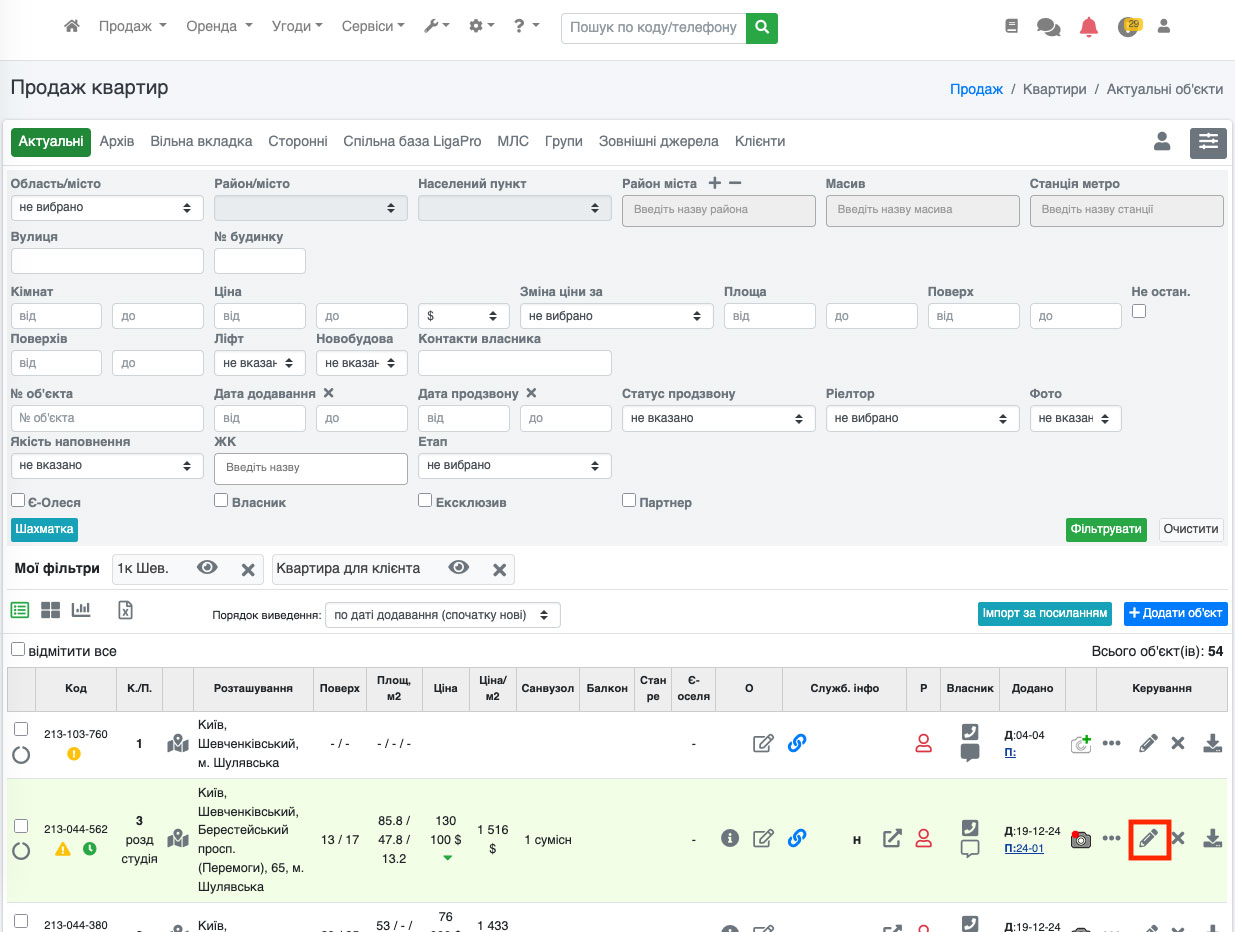Open the Область/місто dropdown
1235x932 pixels.
coord(107,208)
